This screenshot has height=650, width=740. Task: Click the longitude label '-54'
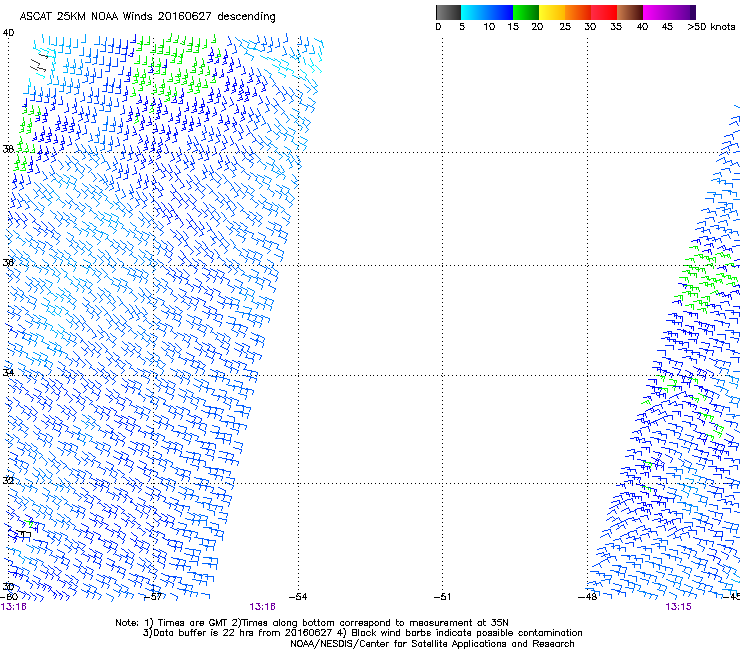coord(298,597)
